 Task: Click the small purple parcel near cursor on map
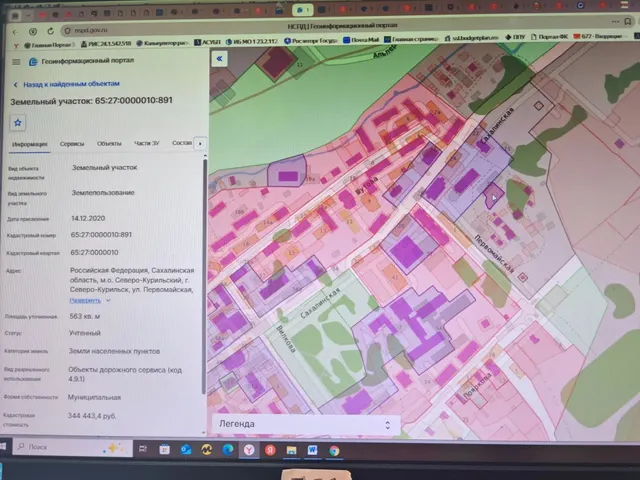(493, 196)
